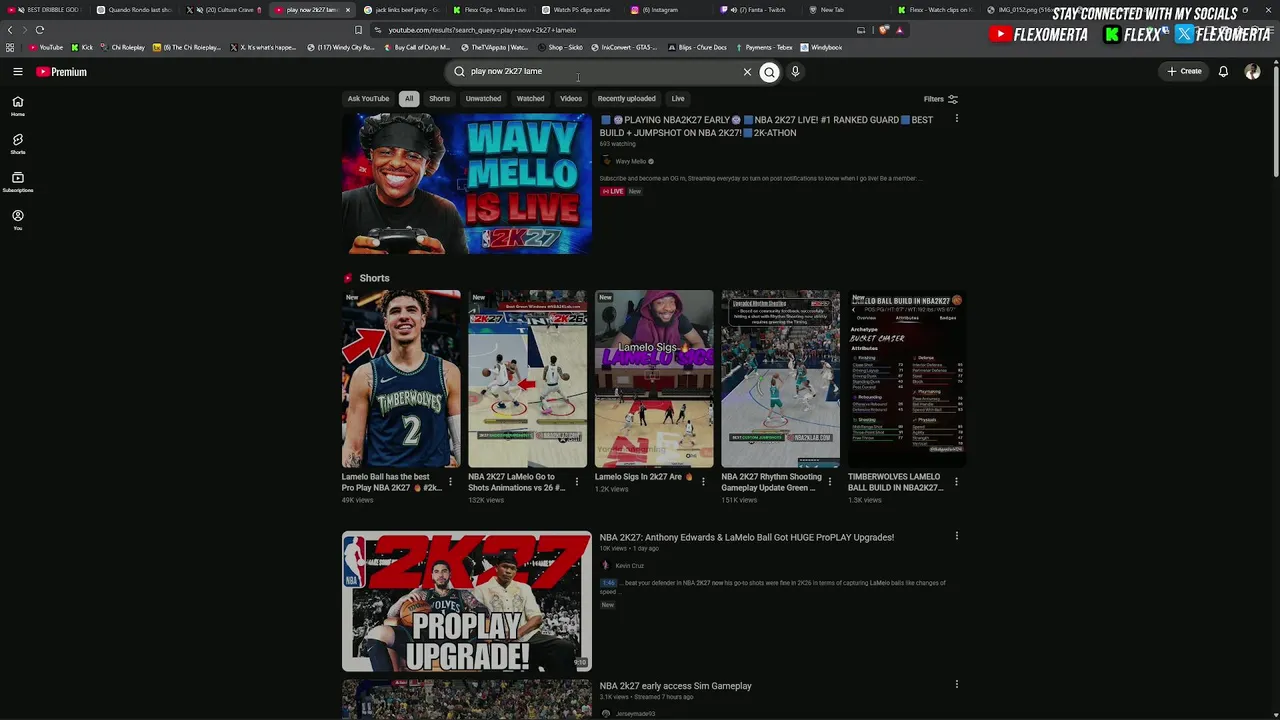The height and width of the screenshot is (720, 1280).
Task: Bookmark this page from the address bar
Action: 358,30
